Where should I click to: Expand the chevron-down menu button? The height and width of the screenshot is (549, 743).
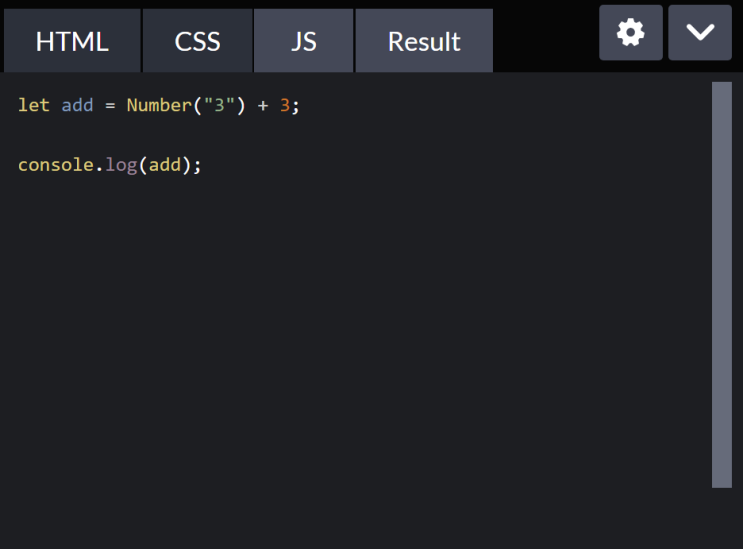(x=700, y=33)
